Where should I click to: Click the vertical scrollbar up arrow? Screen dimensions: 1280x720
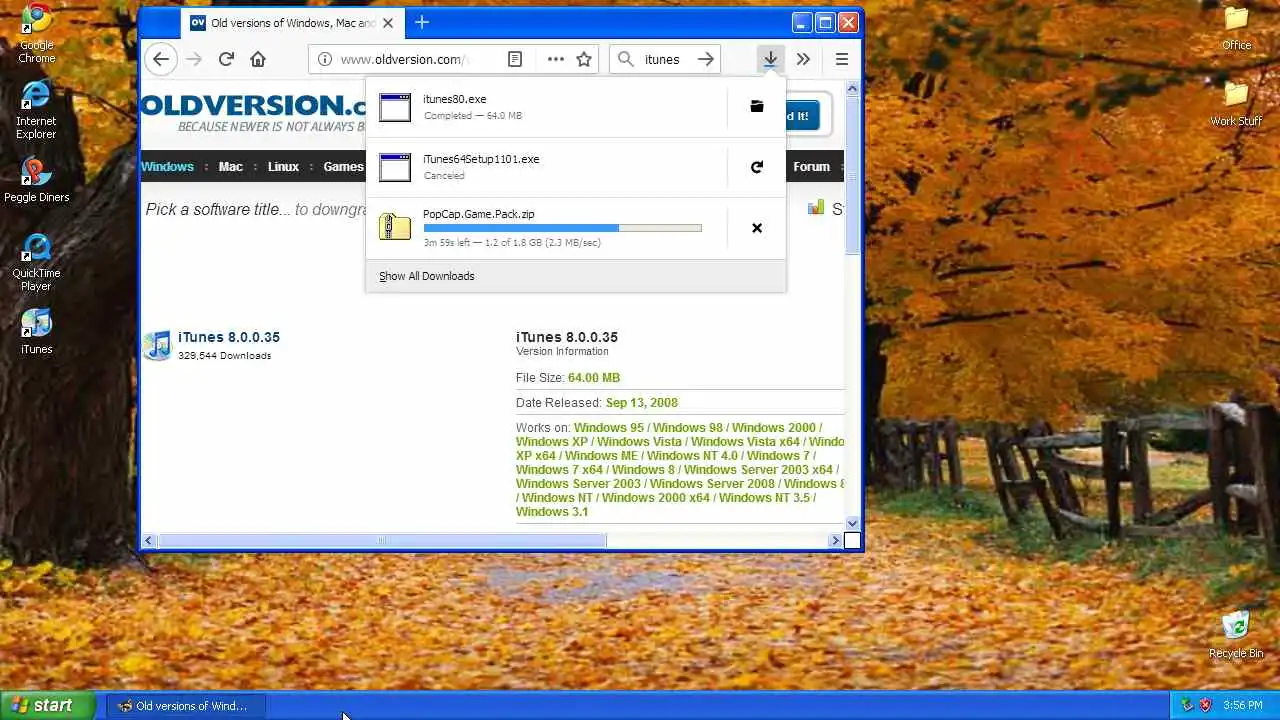pyautogui.click(x=853, y=89)
